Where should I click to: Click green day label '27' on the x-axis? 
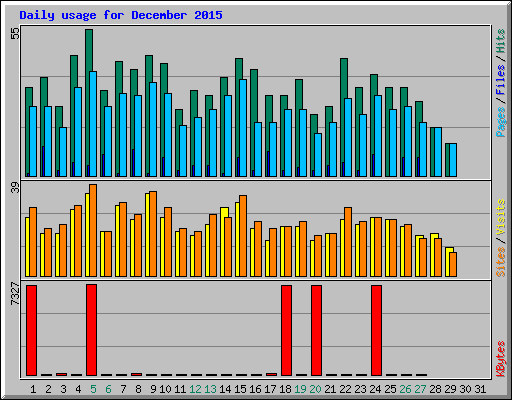[x=420, y=389]
